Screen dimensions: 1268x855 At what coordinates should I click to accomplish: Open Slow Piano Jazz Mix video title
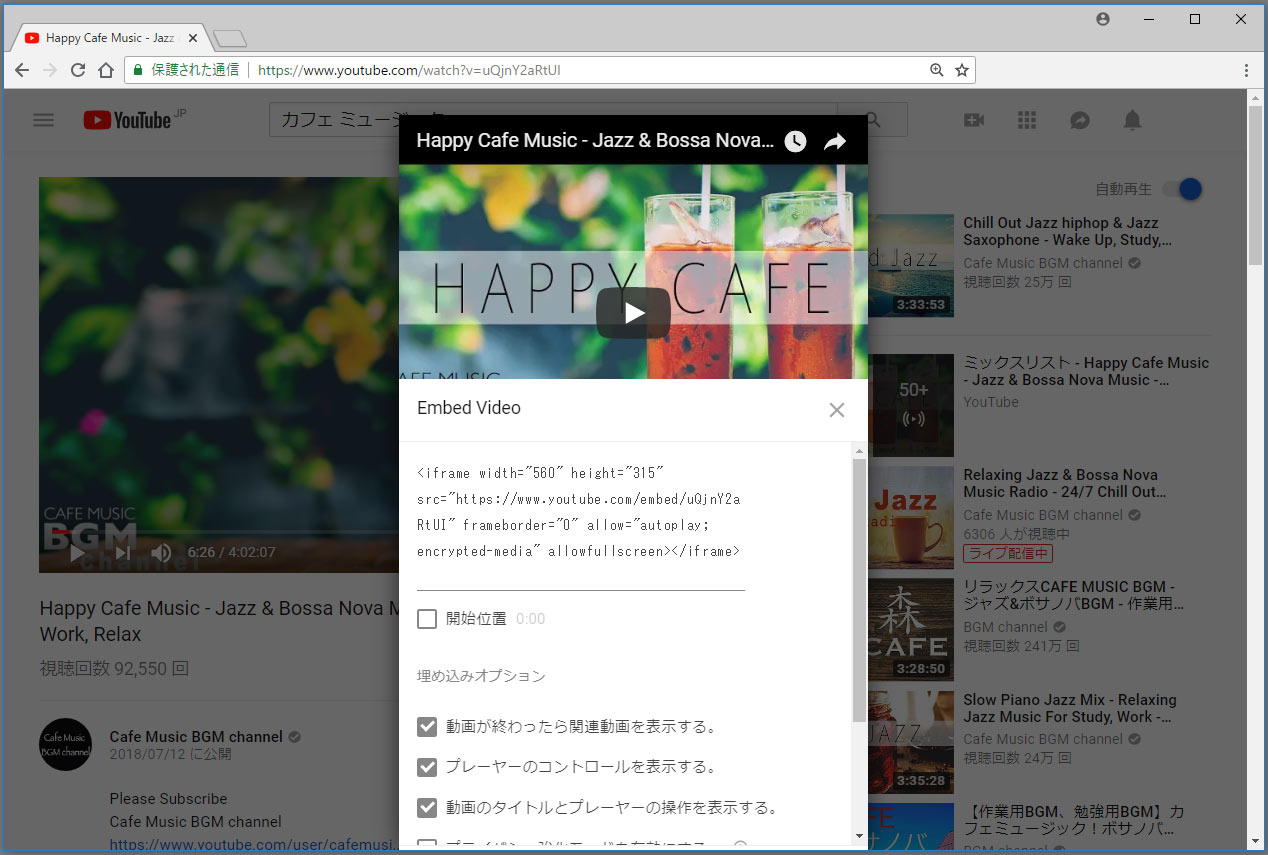1069,708
